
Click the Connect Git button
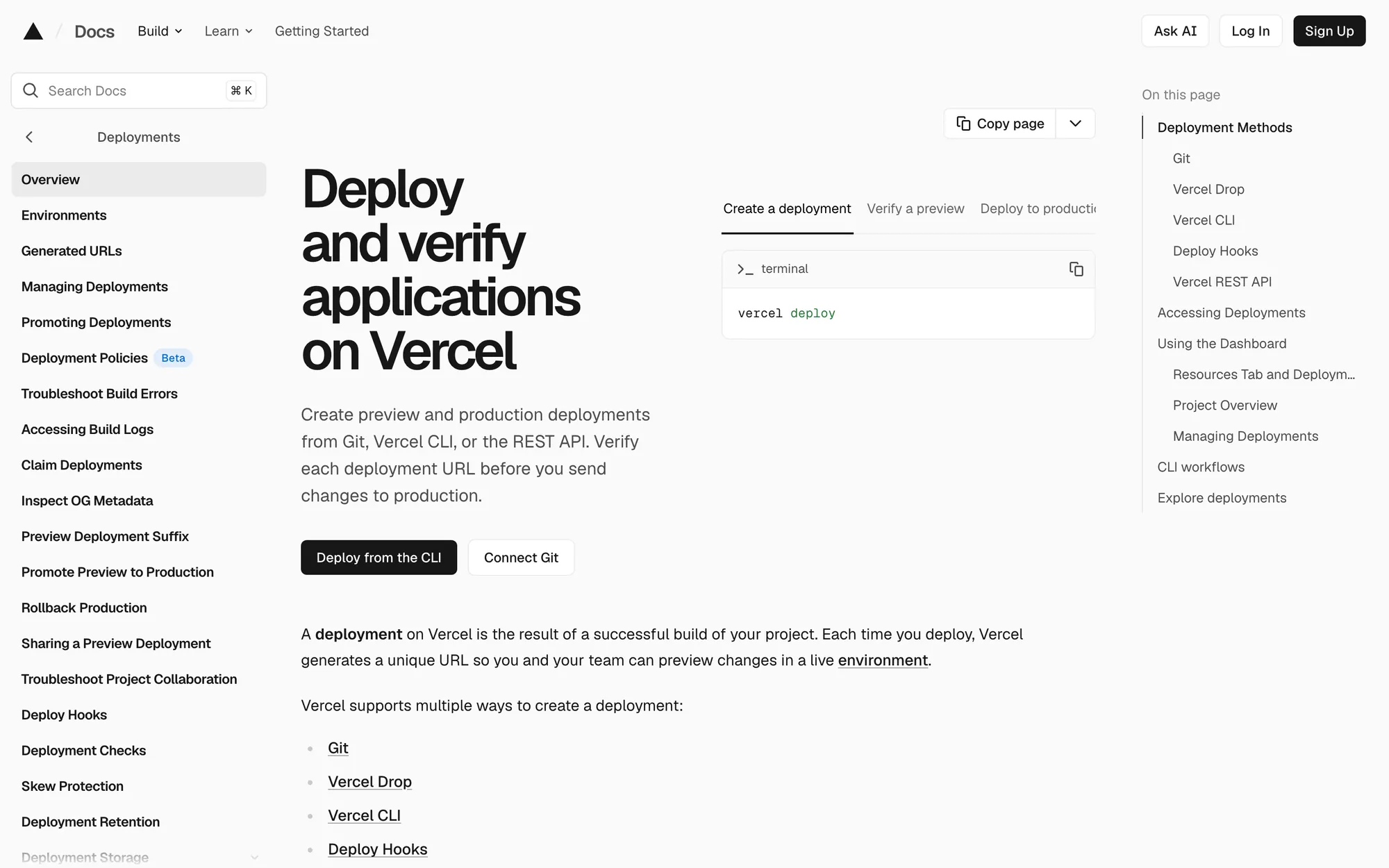(x=521, y=558)
